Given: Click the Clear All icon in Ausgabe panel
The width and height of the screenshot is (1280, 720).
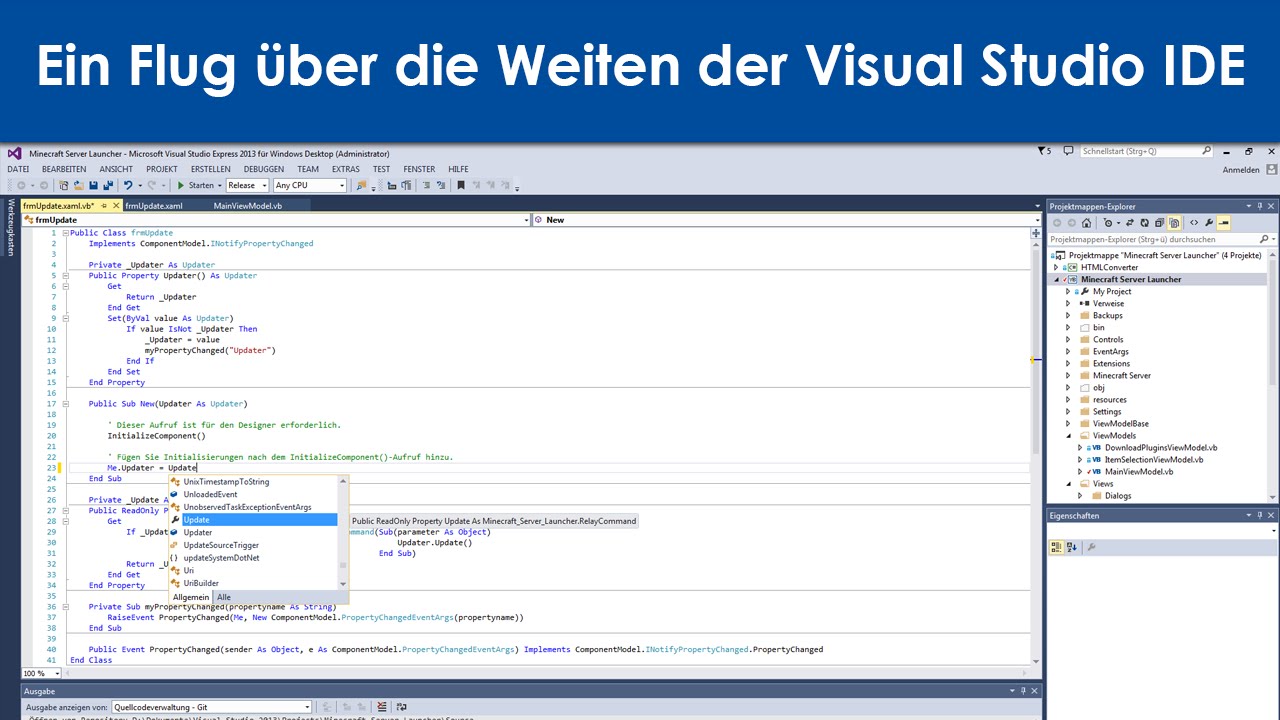Looking at the screenshot, I should pyautogui.click(x=382, y=707).
